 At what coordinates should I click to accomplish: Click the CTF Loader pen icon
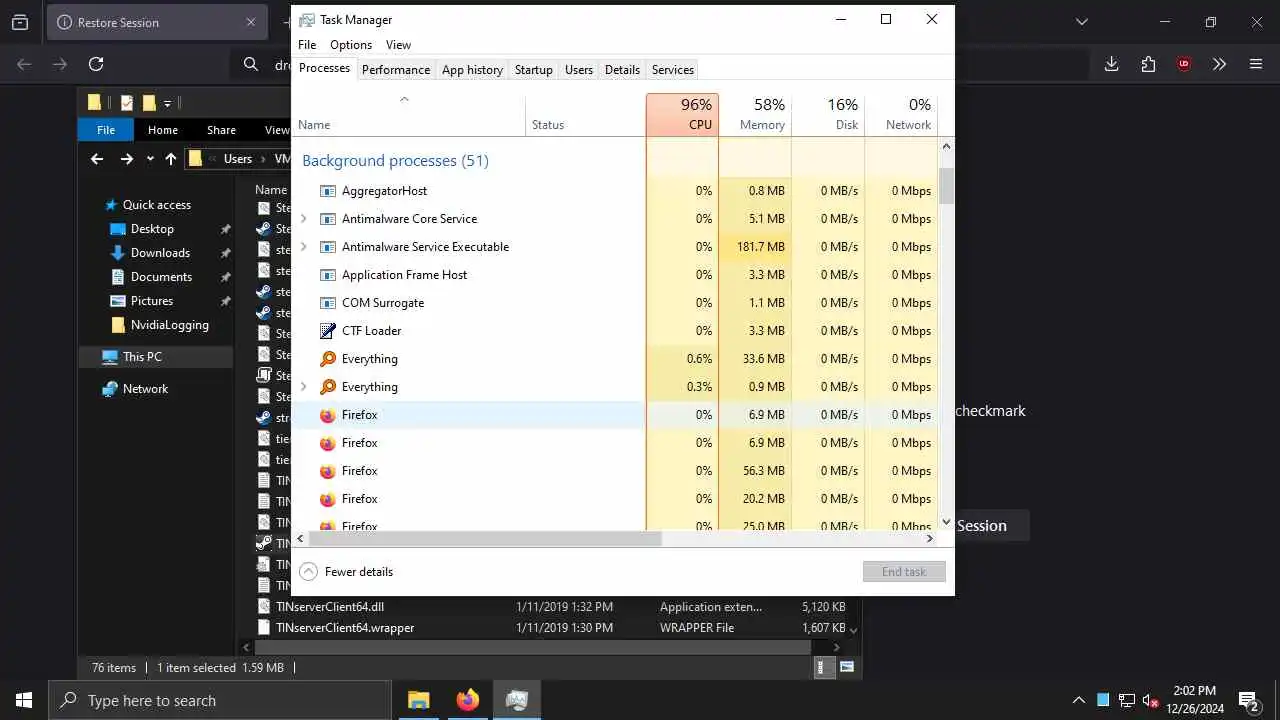(x=328, y=331)
